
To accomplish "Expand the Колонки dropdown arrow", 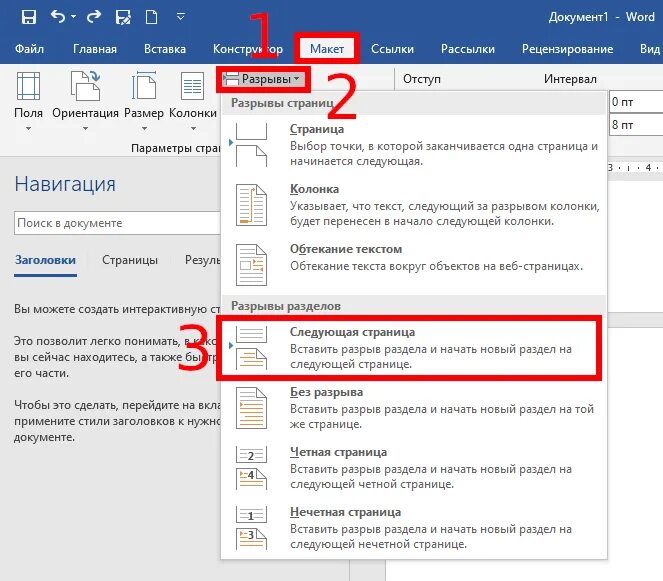I will pos(193,128).
